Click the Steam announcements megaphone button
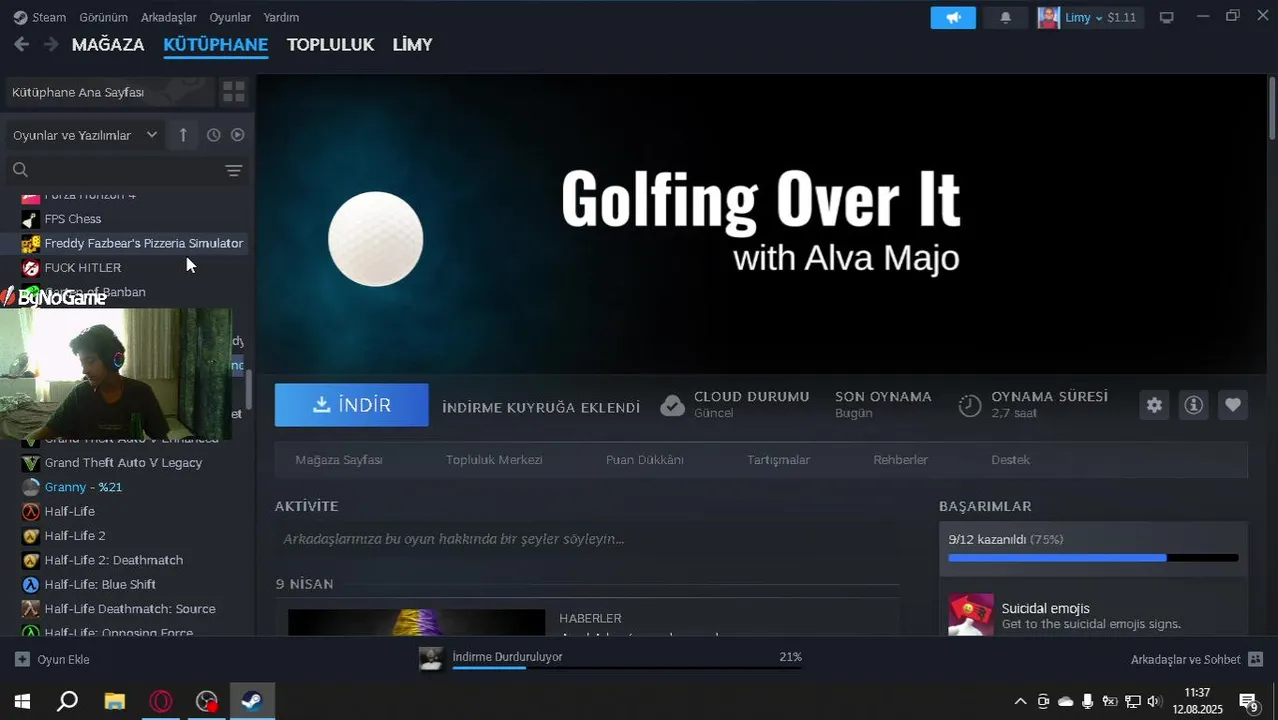 pos(953,17)
